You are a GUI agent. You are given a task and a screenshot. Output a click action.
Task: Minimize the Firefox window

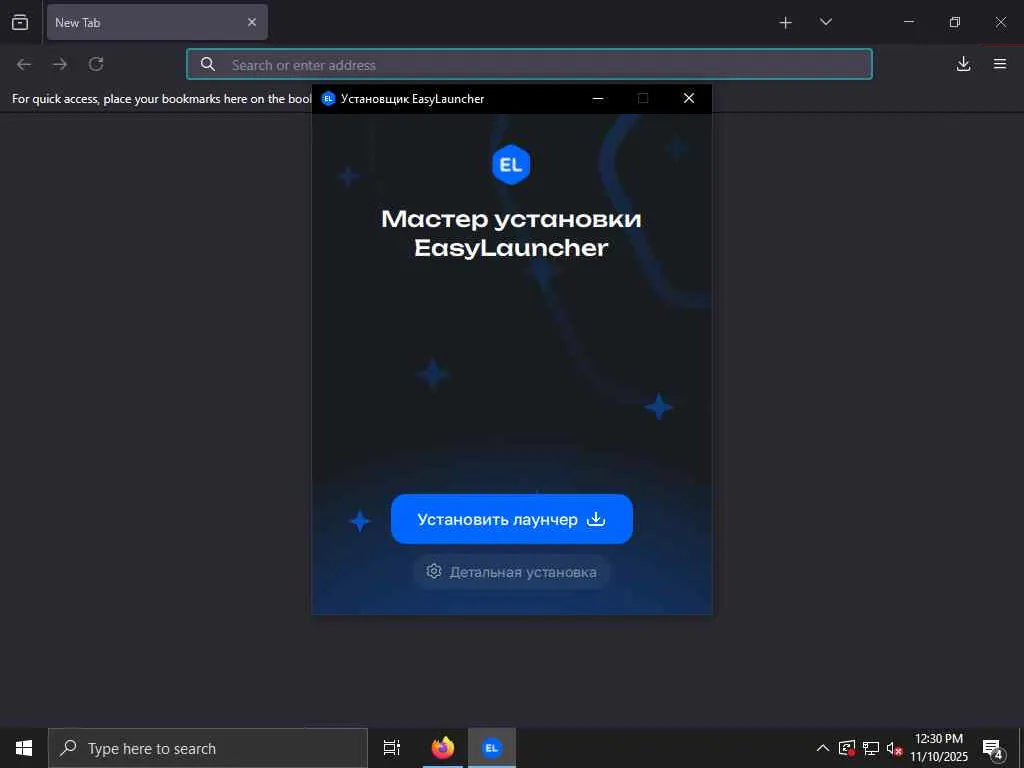[908, 22]
